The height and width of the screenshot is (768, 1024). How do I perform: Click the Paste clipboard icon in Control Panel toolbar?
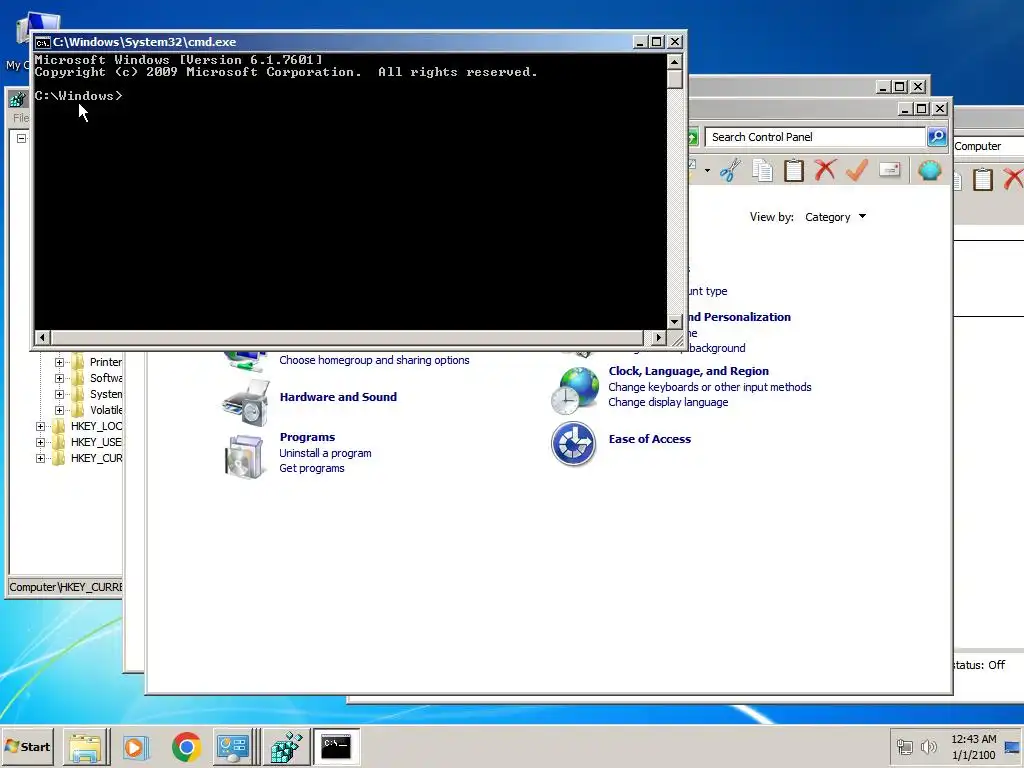(793, 170)
